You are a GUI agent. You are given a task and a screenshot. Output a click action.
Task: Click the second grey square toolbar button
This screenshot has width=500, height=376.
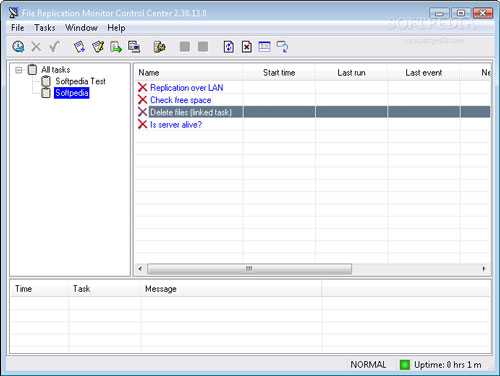tap(203, 47)
